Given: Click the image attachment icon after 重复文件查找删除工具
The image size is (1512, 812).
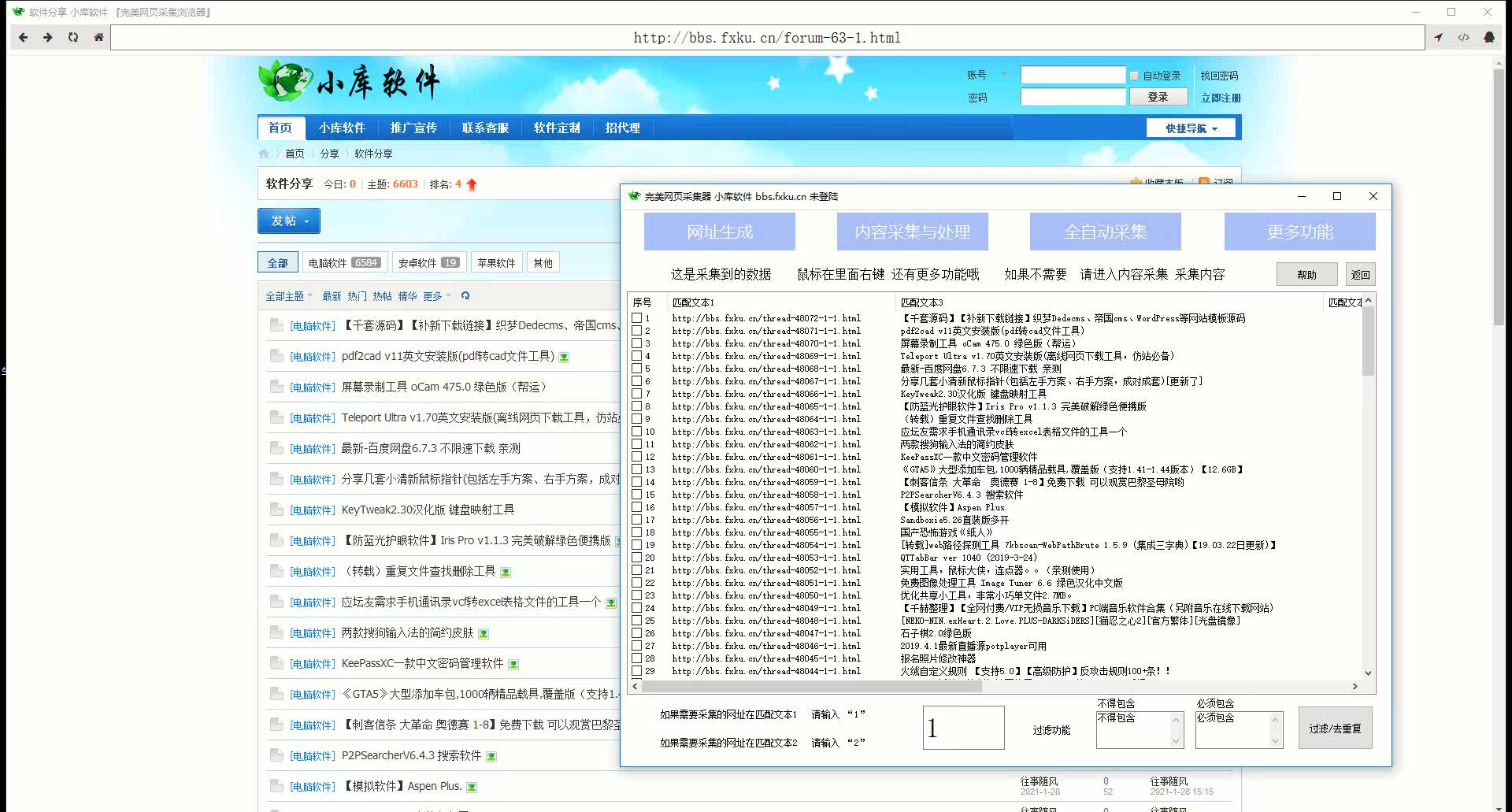Looking at the screenshot, I should click(506, 573).
